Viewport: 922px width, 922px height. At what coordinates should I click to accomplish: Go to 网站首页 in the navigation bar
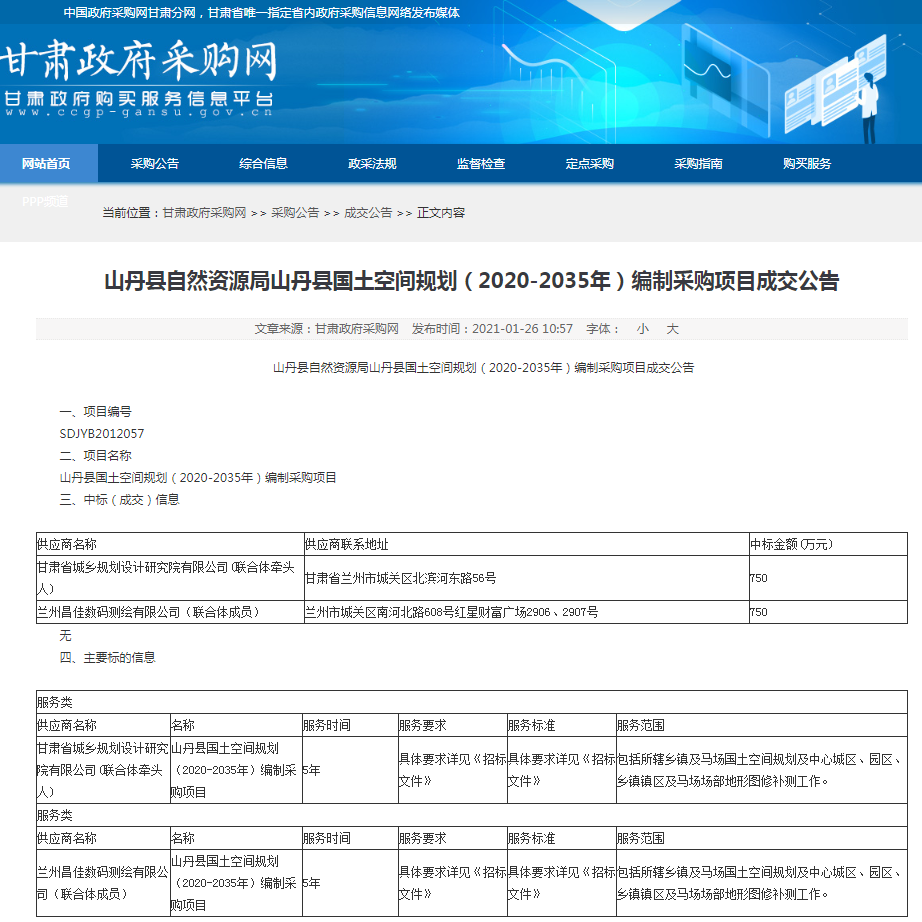(x=47, y=164)
